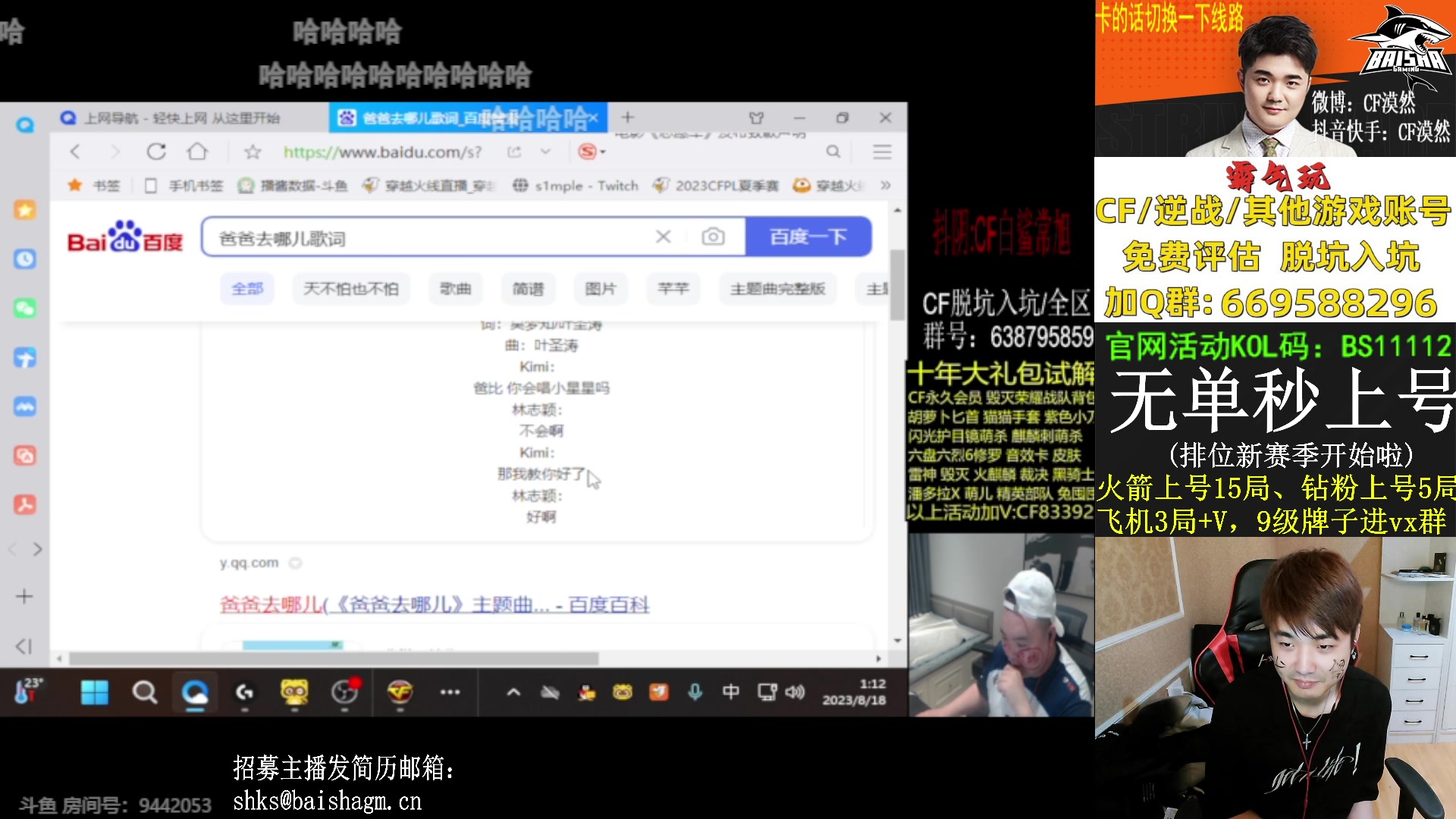The image size is (1456, 819).
Task: Click the browser icon in the taskbar
Action: click(x=195, y=692)
